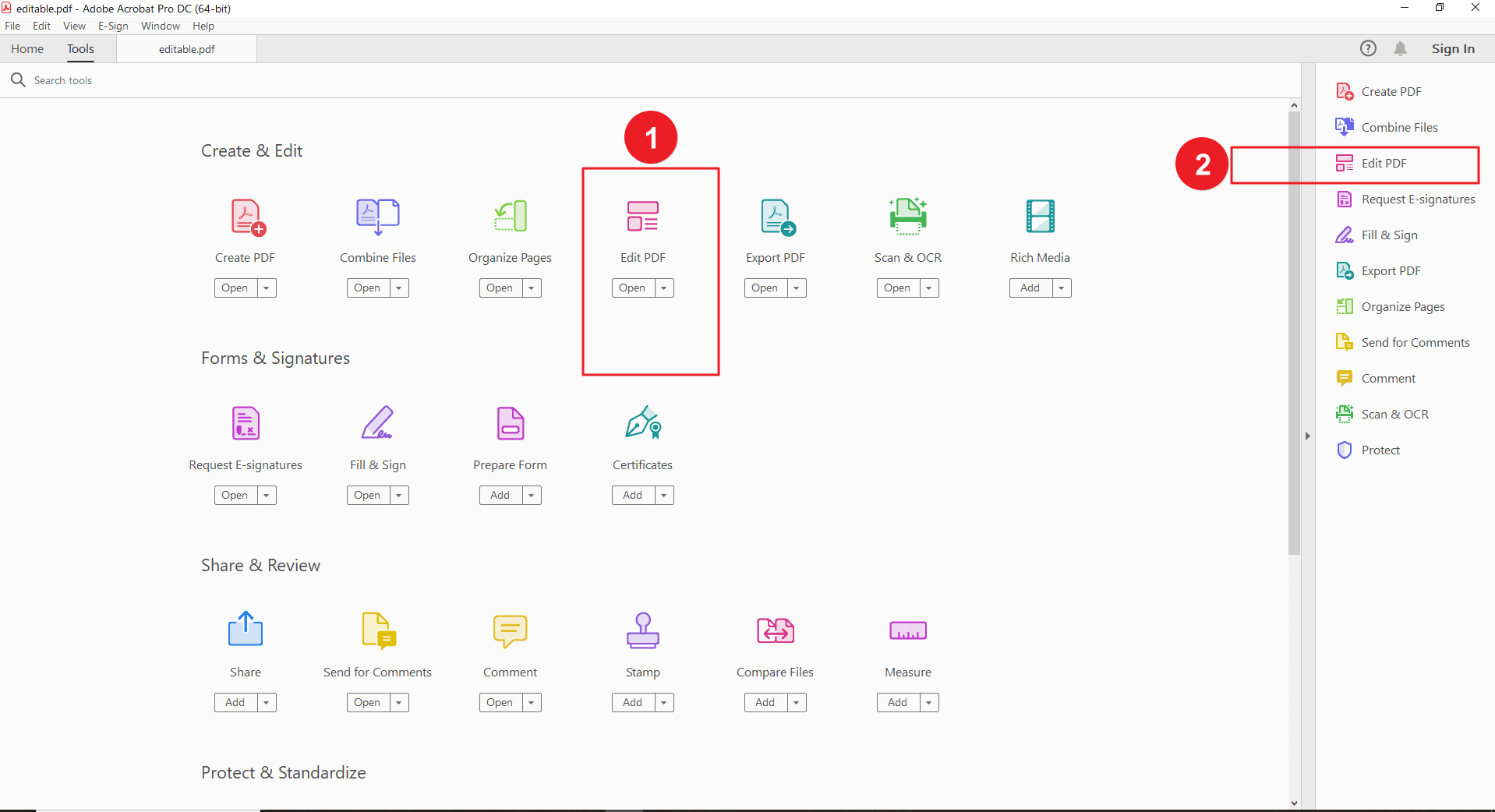
Task: Click the Compare Files icon
Action: (776, 630)
